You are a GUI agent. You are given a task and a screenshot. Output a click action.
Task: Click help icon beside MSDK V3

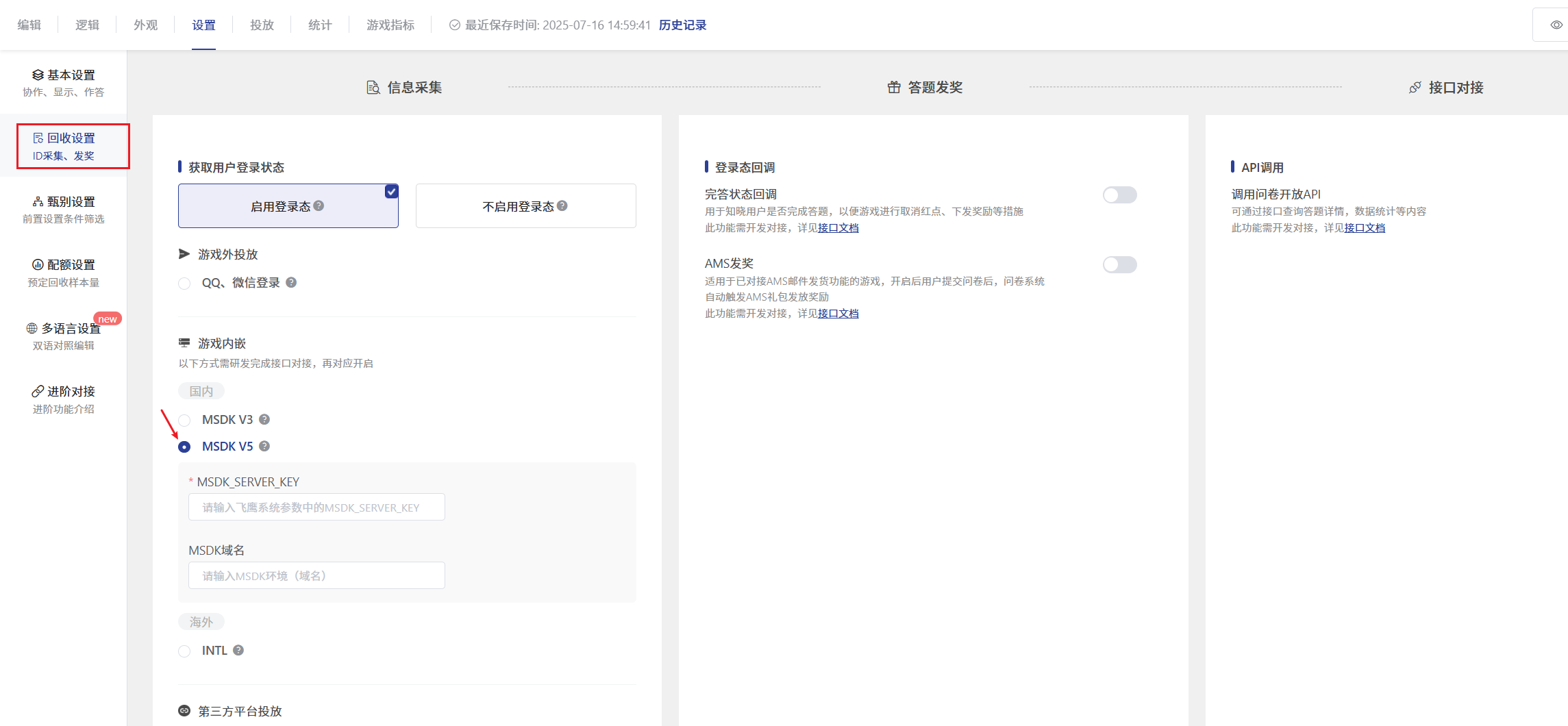[264, 420]
